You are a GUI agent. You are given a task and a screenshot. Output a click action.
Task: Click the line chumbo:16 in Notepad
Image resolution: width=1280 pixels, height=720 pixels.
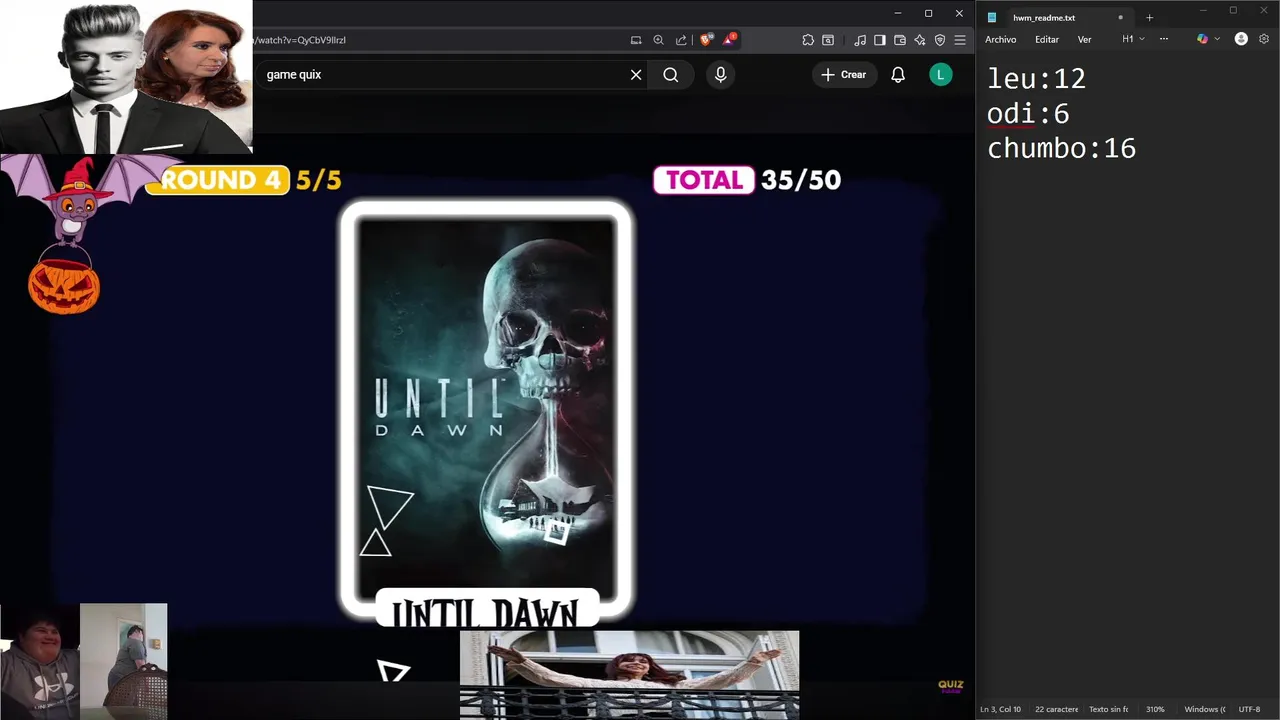(x=1061, y=149)
